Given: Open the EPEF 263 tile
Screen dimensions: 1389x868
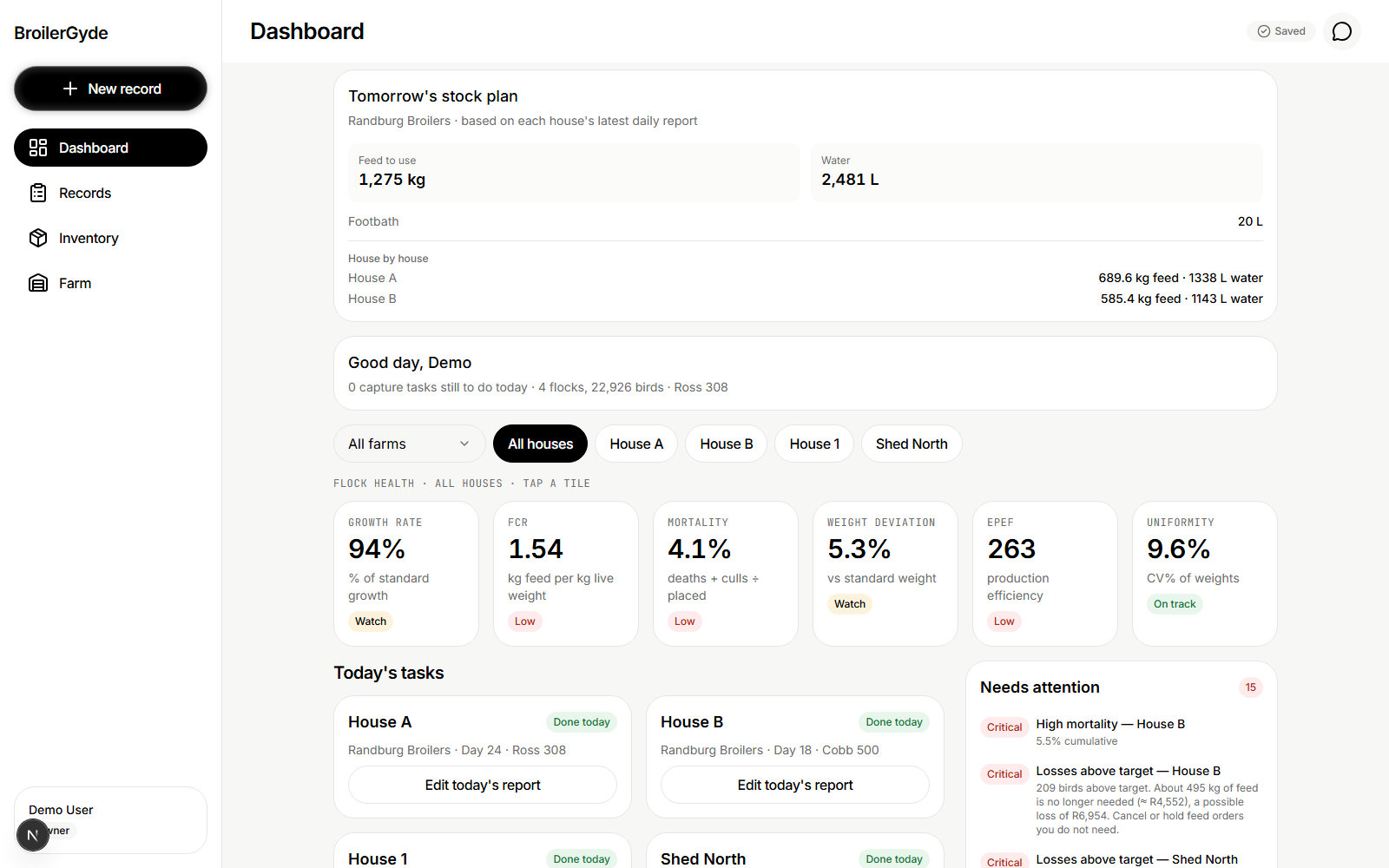Looking at the screenshot, I should 1045,574.
